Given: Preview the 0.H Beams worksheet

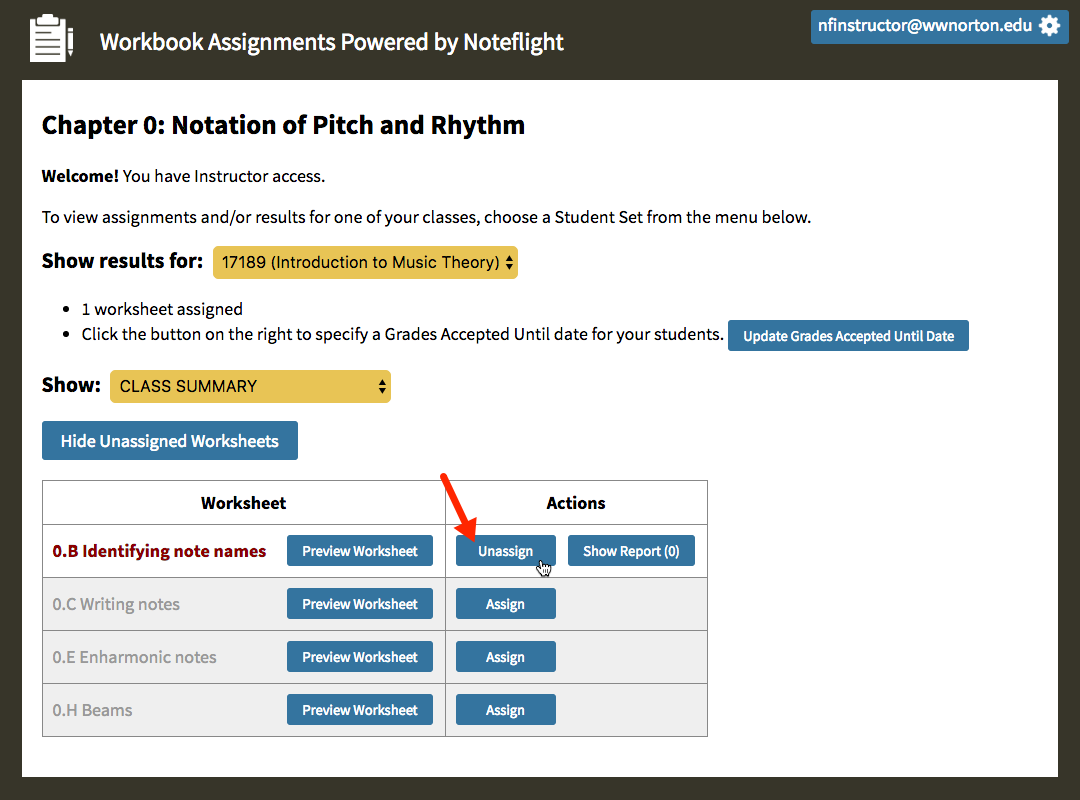Looking at the screenshot, I should coord(360,710).
